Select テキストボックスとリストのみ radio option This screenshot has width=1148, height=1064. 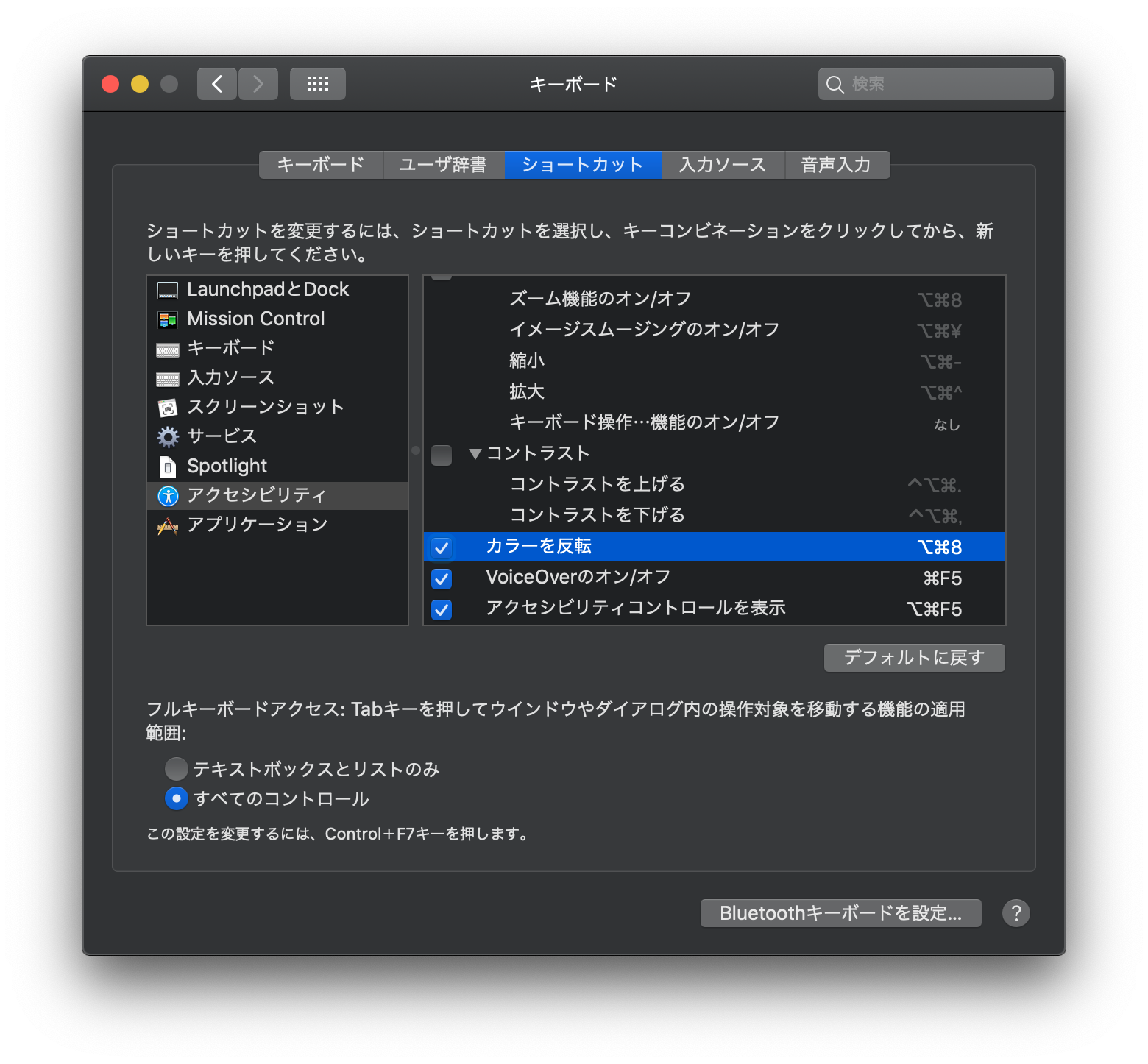[x=177, y=768]
